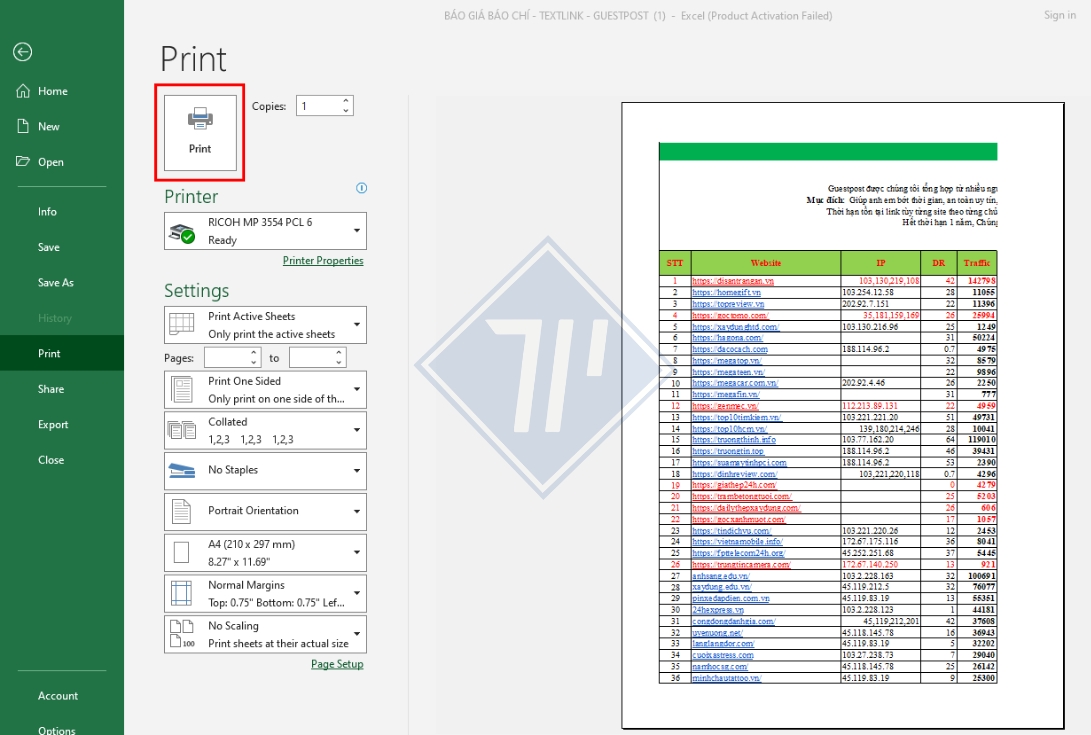Screen dimensions: 1091x735
Task: Open the No Staples dropdown arrow
Action: coord(357,471)
